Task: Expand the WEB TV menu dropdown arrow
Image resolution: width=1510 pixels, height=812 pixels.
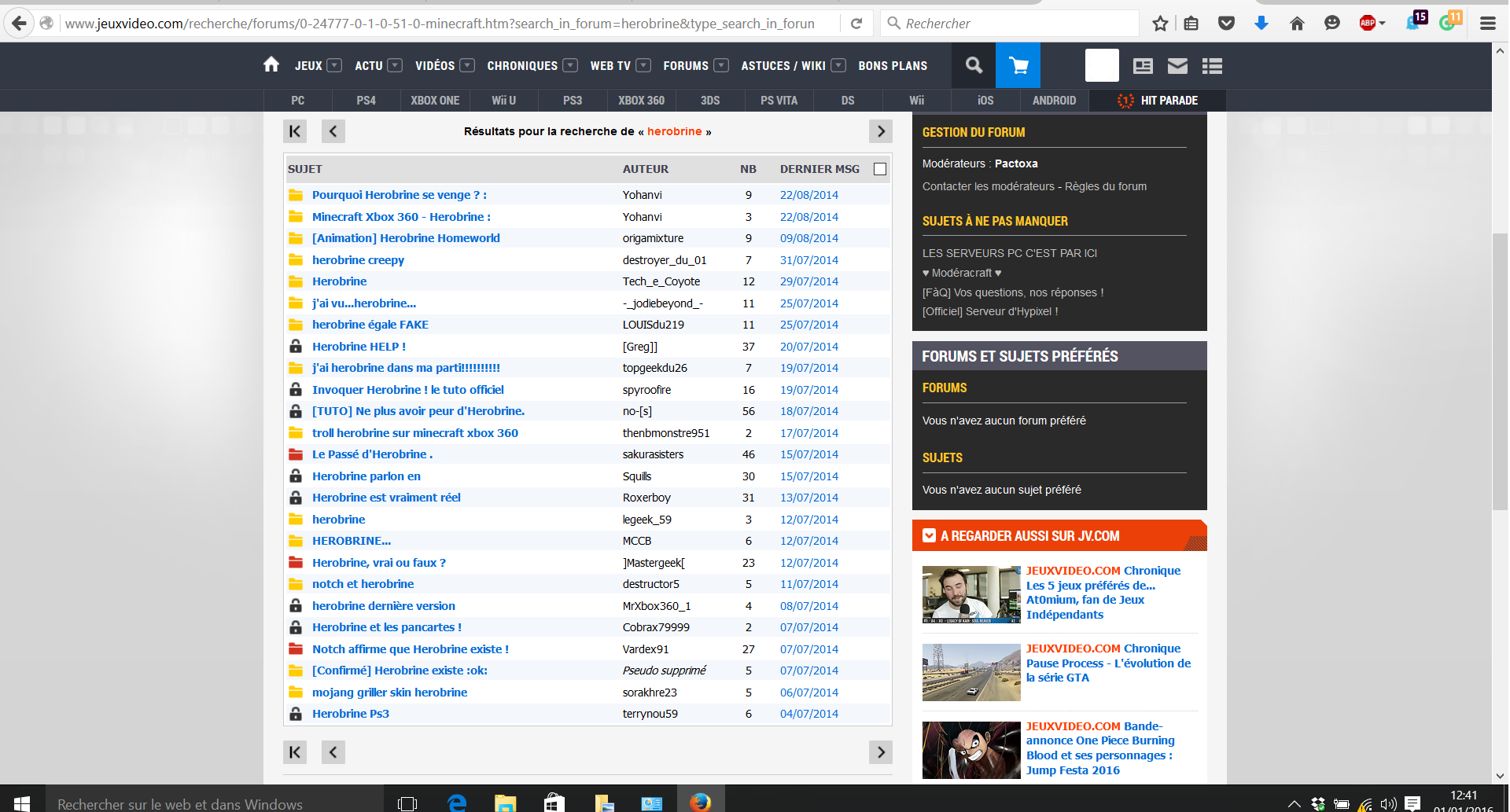Action: point(643,65)
